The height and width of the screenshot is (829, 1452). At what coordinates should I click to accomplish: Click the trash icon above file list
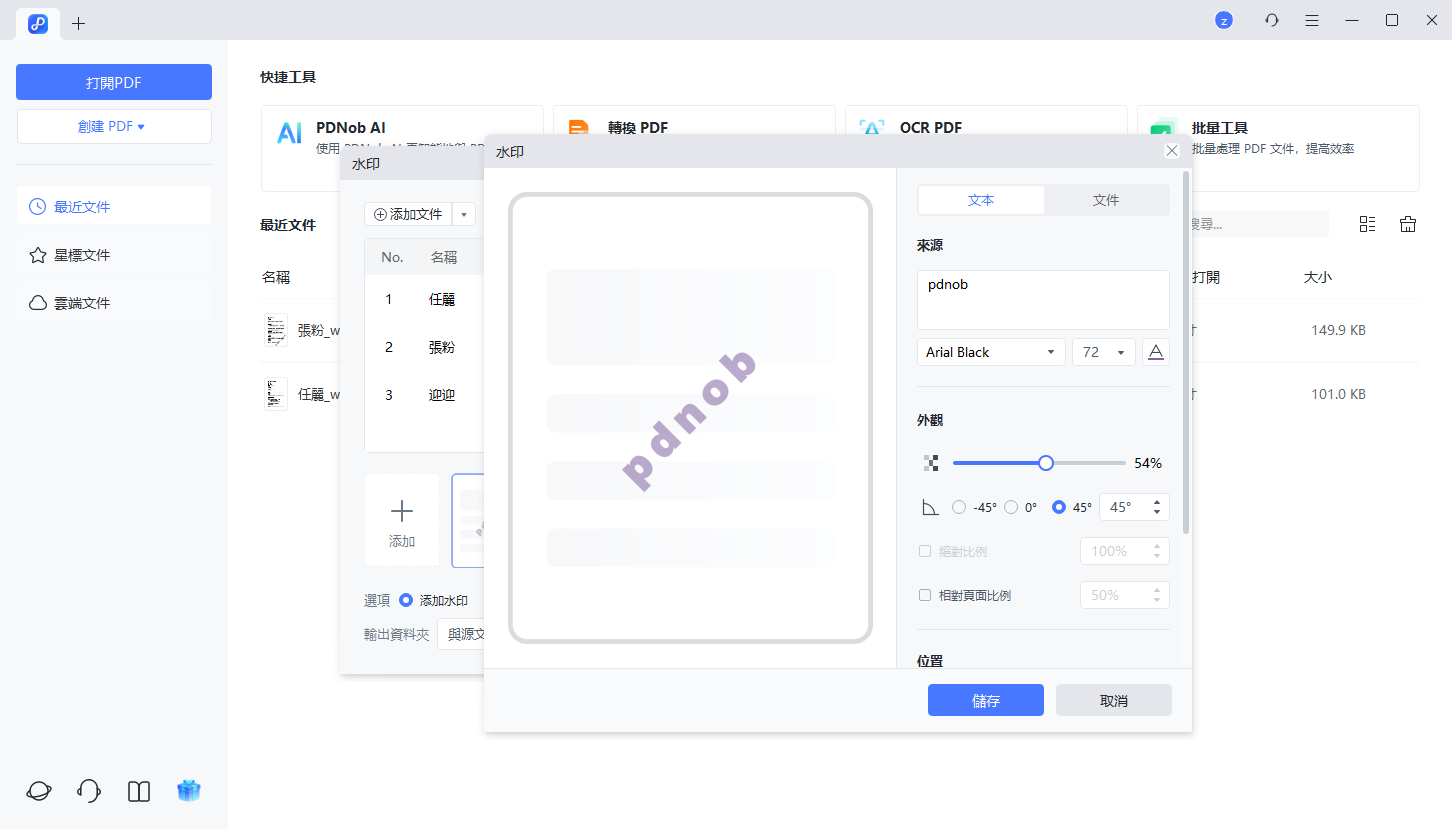tap(1408, 224)
